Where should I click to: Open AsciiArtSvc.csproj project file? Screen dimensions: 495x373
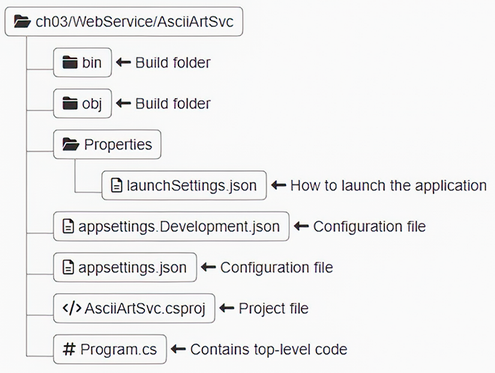[x=134, y=308]
